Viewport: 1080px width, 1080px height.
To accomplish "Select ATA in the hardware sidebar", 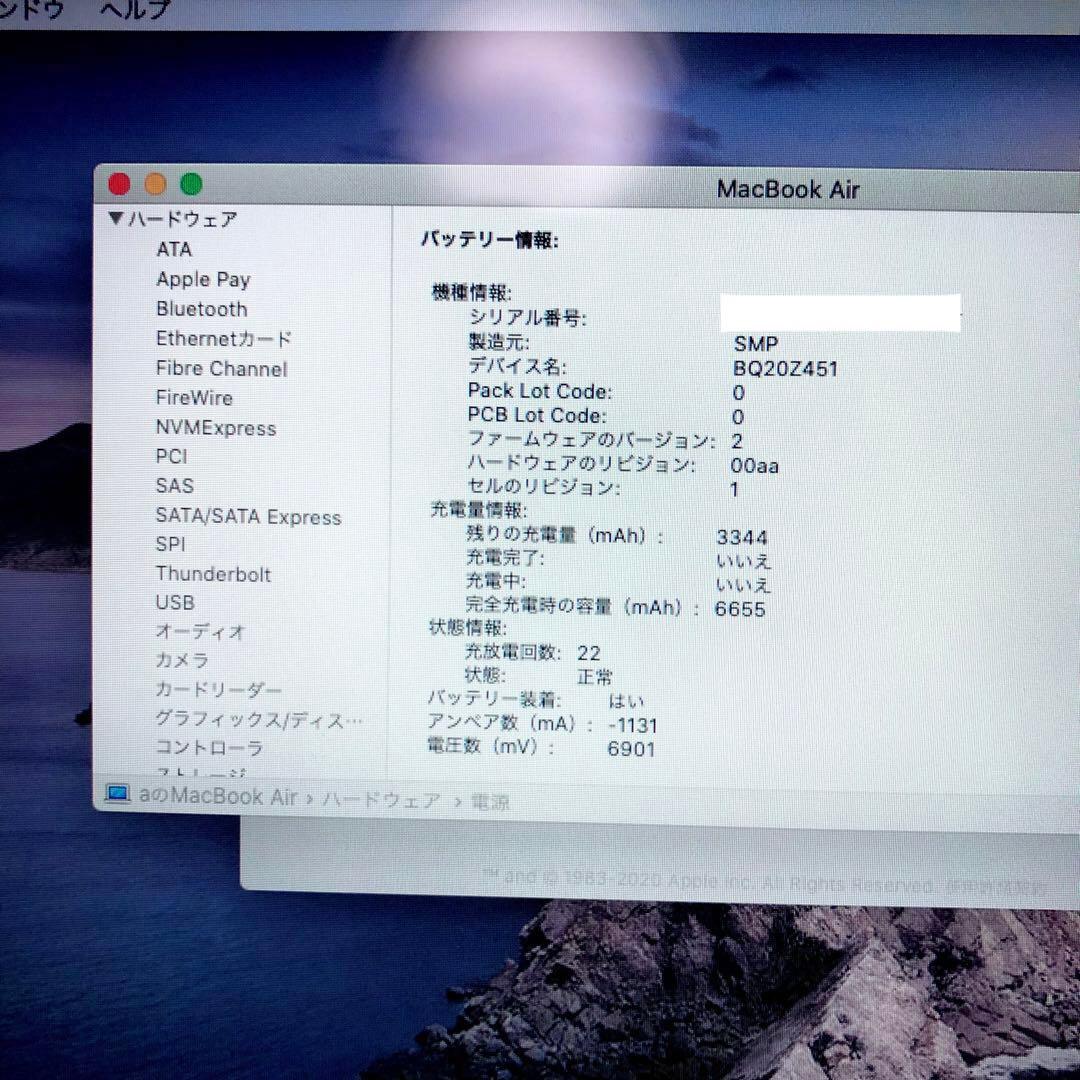I will [175, 249].
